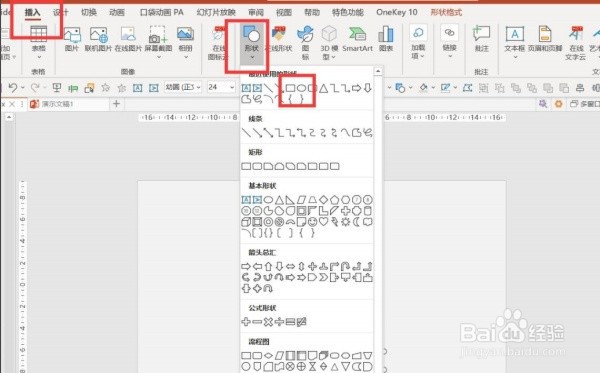Screen dimensions: 600x373
Task: Expand the 文本框 text box dropdown
Action: coord(515,43)
